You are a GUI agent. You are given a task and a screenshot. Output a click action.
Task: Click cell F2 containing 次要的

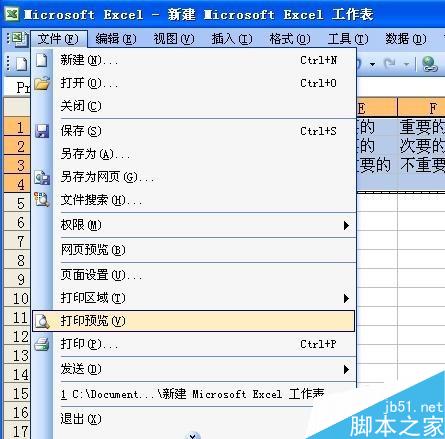tap(421, 146)
